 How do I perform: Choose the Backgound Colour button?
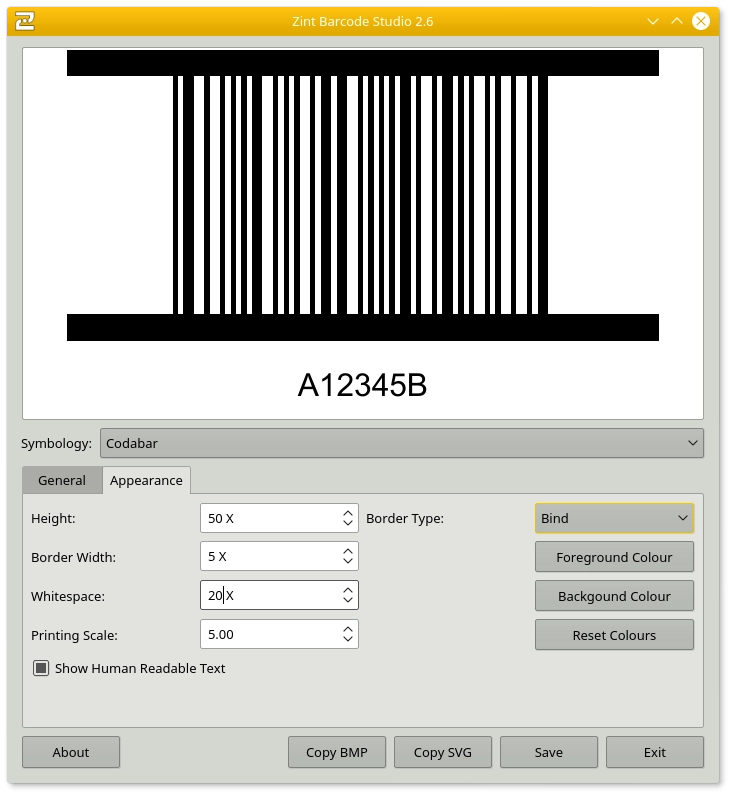(614, 596)
